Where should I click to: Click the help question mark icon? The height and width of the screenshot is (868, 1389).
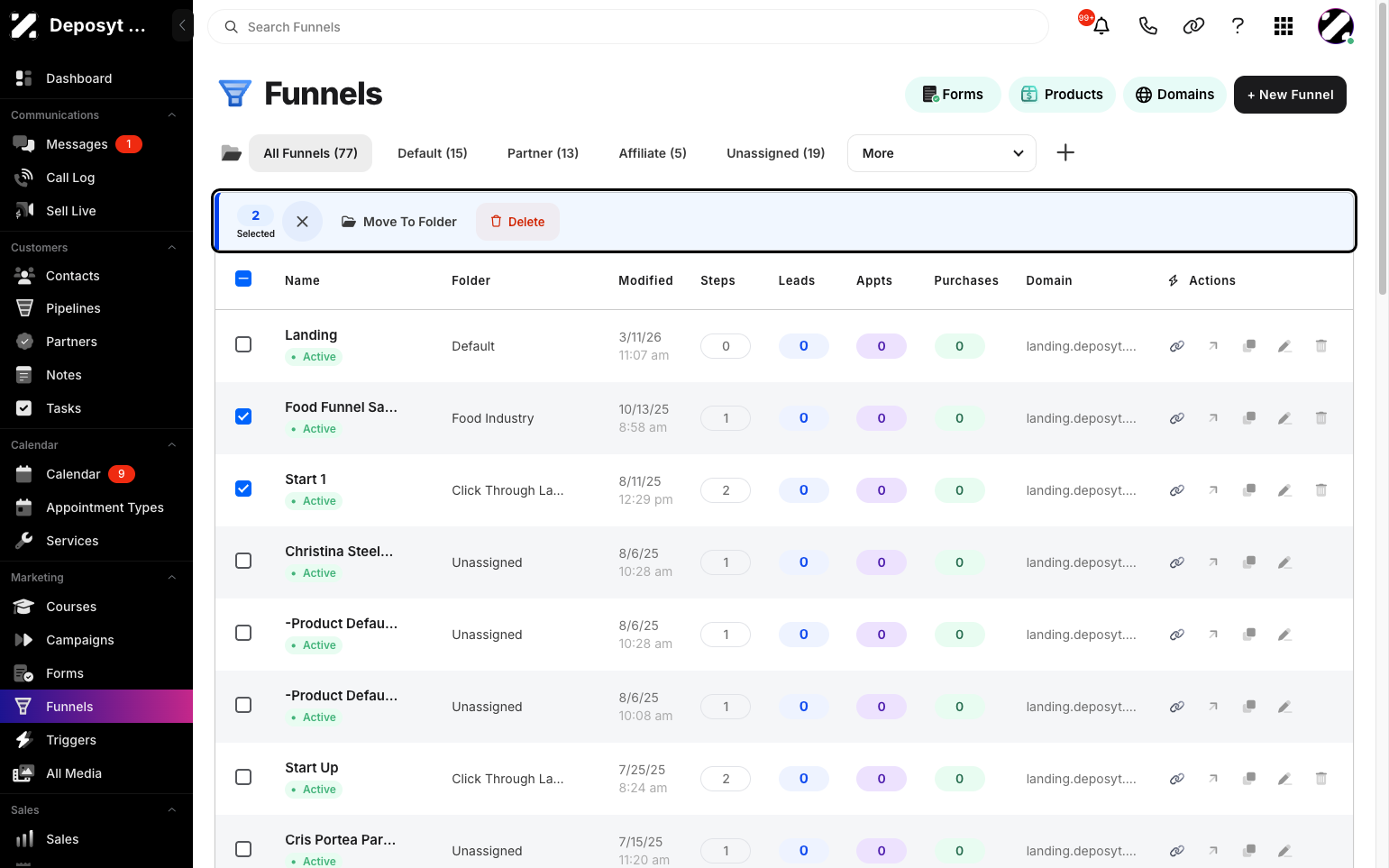1238,26
